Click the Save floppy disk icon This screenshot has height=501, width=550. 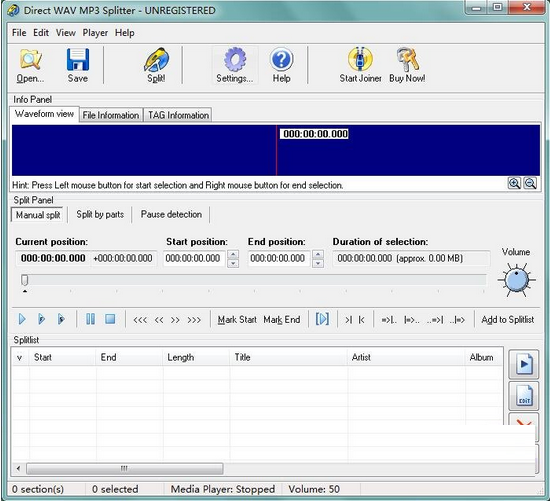pos(78,66)
